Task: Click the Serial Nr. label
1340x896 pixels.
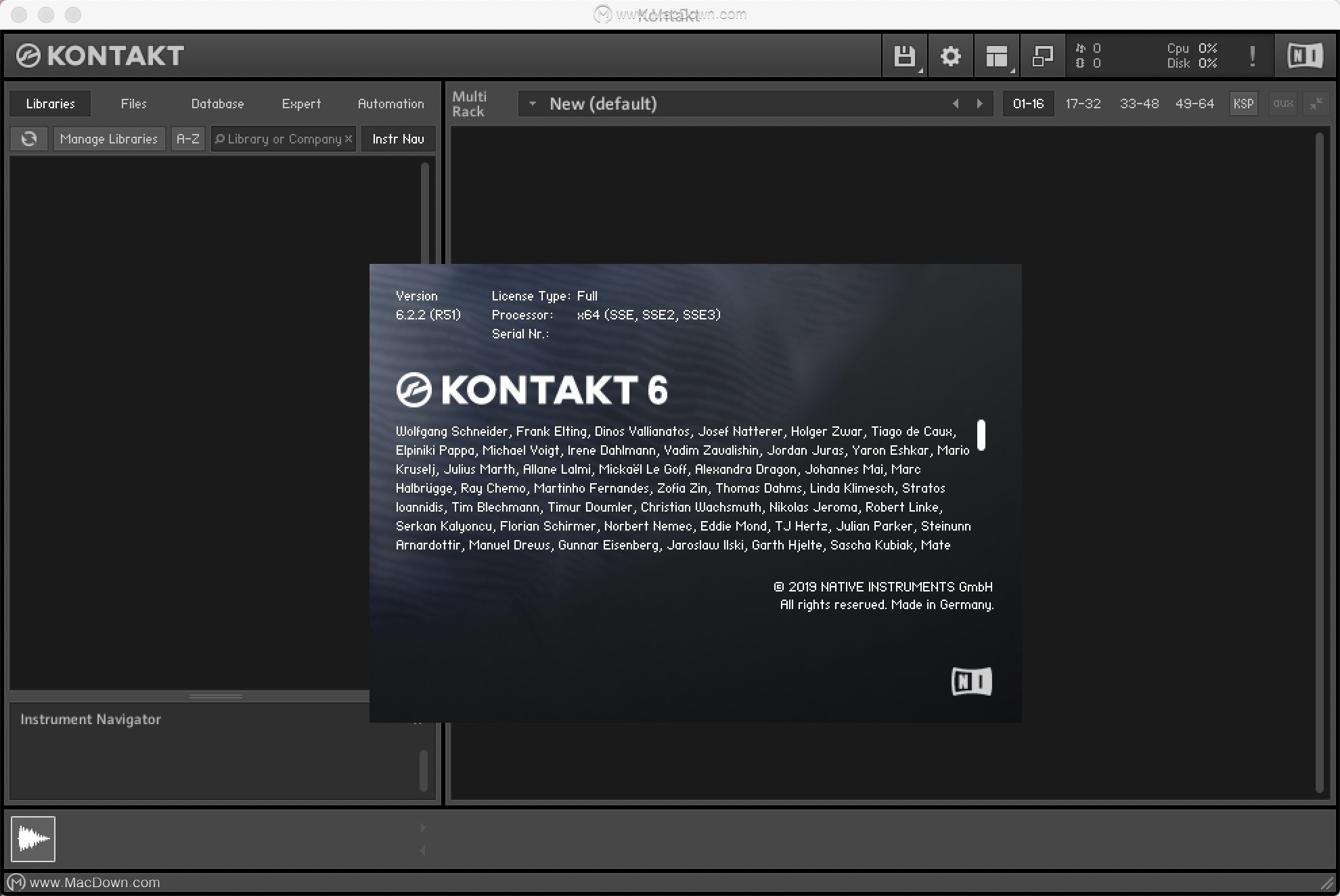Action: (x=520, y=334)
